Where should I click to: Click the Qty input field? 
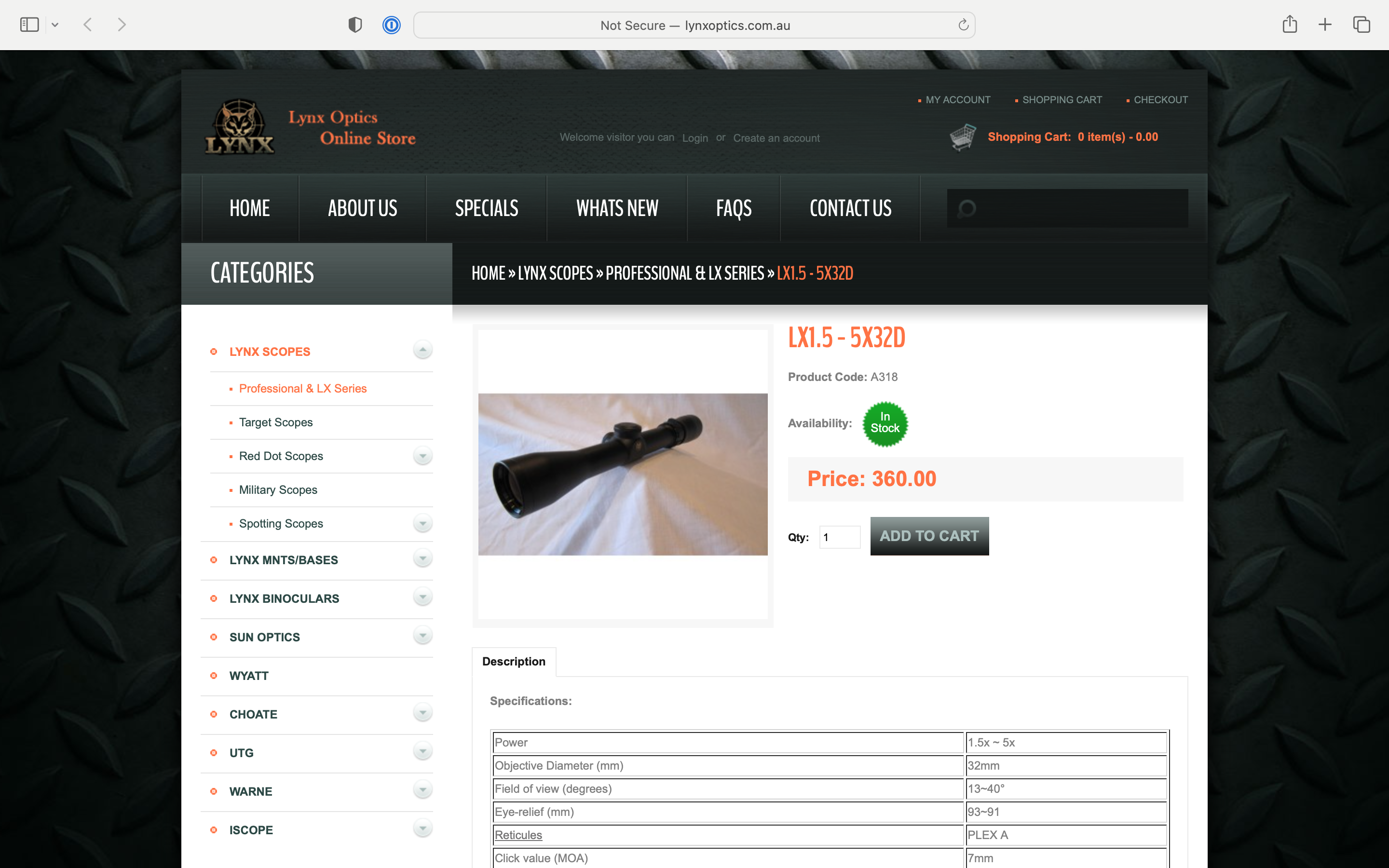[839, 537]
